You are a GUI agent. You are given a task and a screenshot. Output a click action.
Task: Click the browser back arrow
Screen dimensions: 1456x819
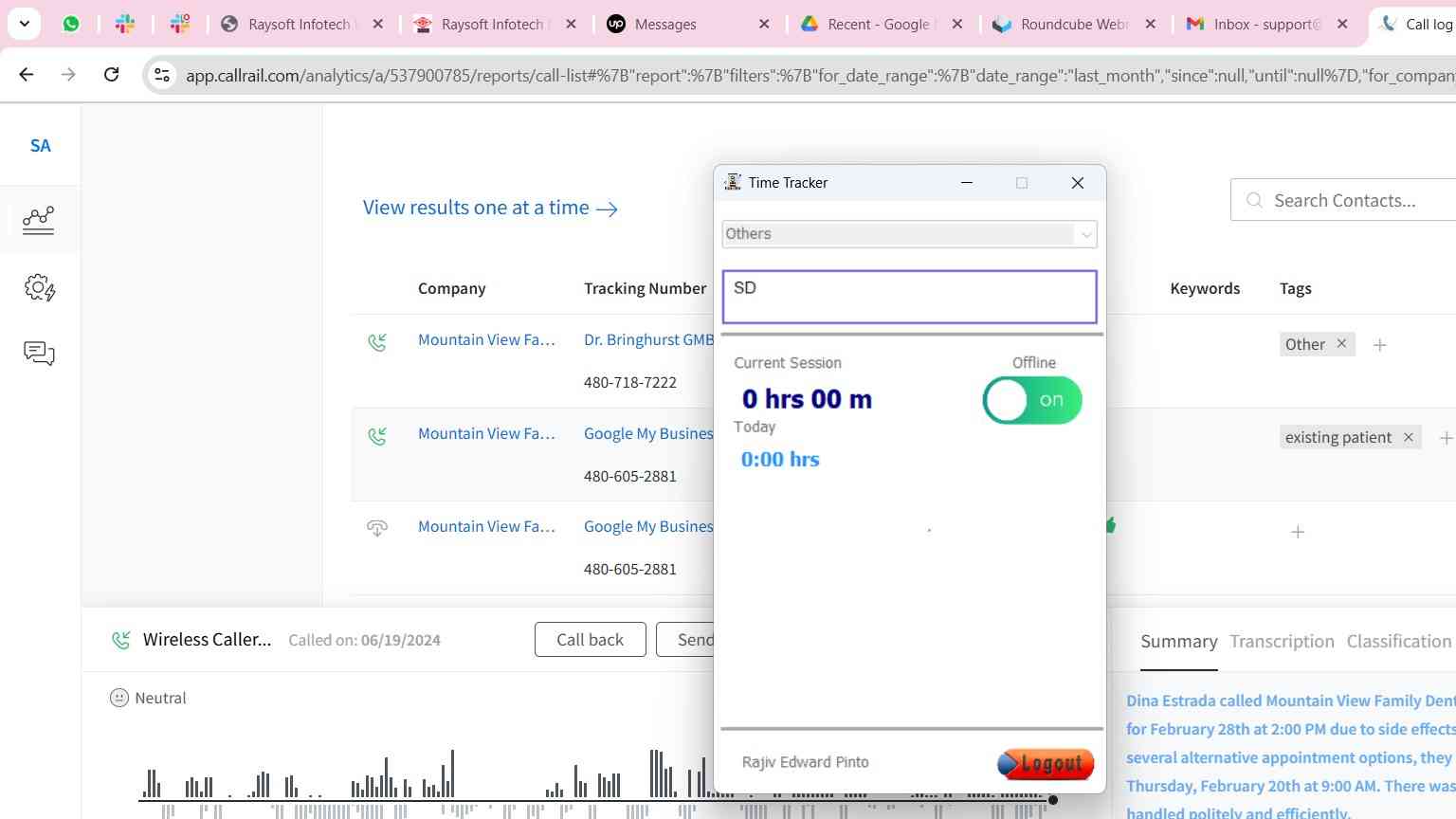(27, 74)
